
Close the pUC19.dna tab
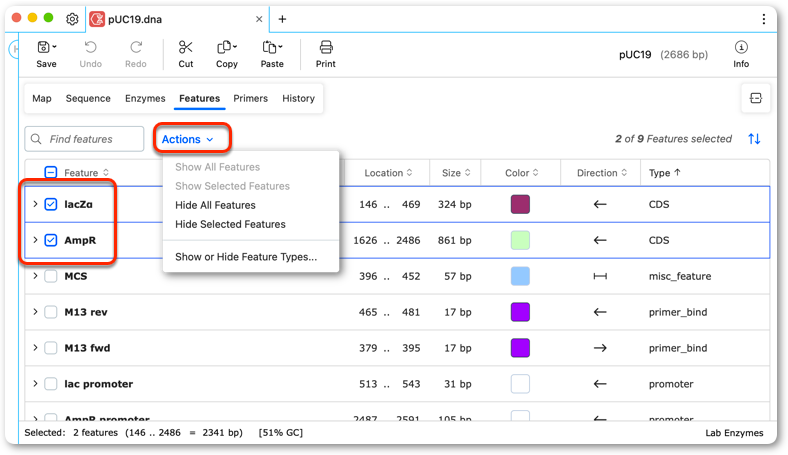tap(259, 19)
